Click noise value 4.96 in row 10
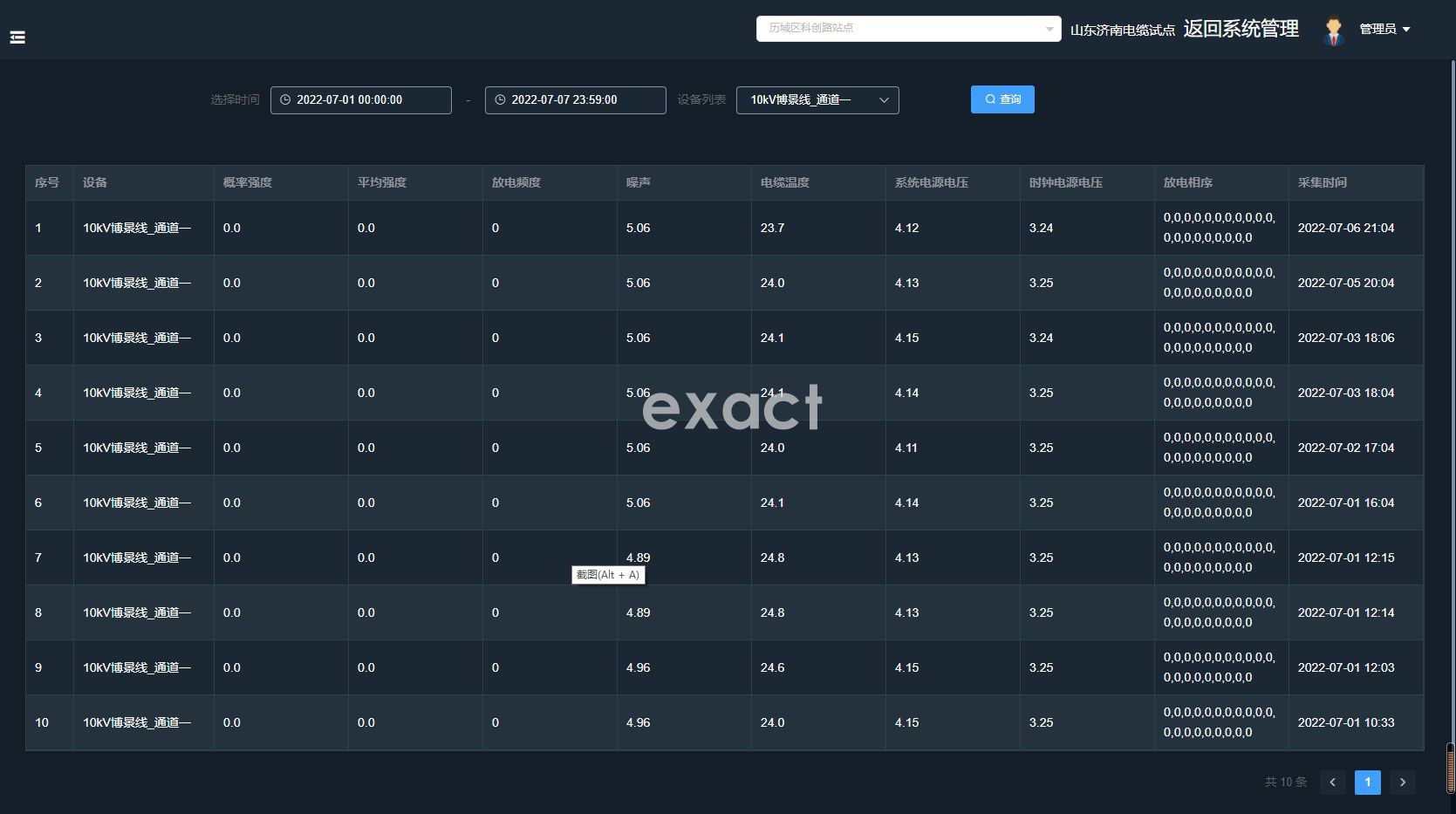 click(x=638, y=723)
